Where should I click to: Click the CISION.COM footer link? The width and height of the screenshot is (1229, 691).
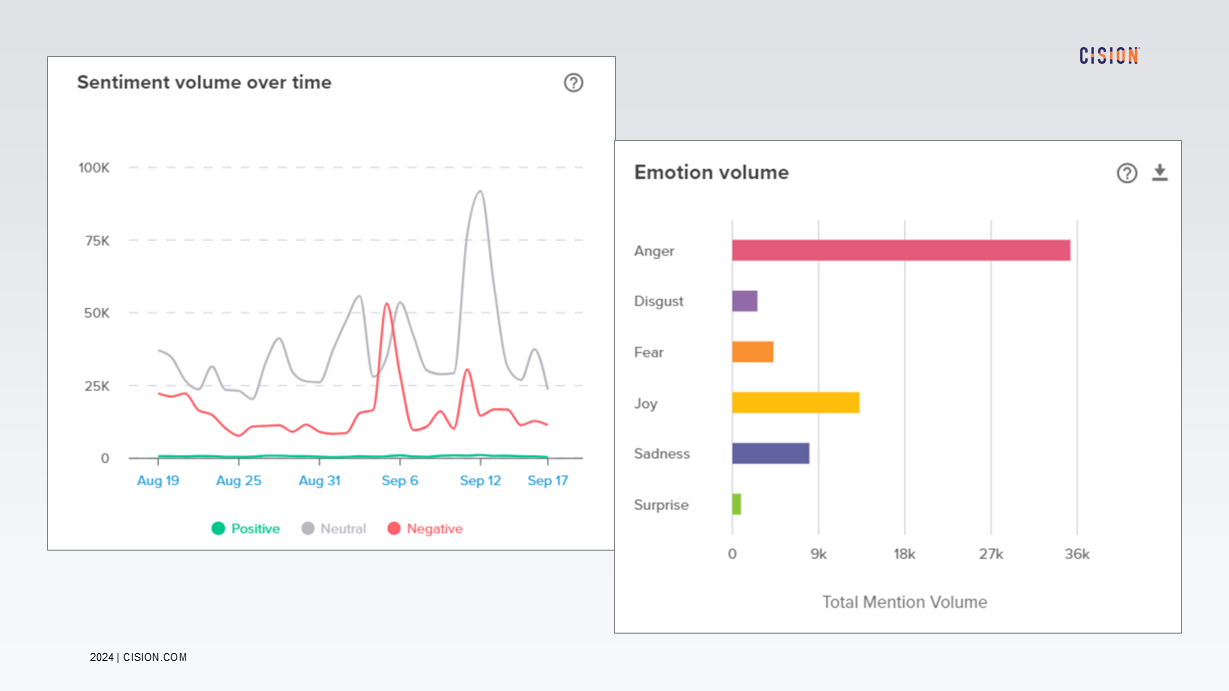[154, 657]
